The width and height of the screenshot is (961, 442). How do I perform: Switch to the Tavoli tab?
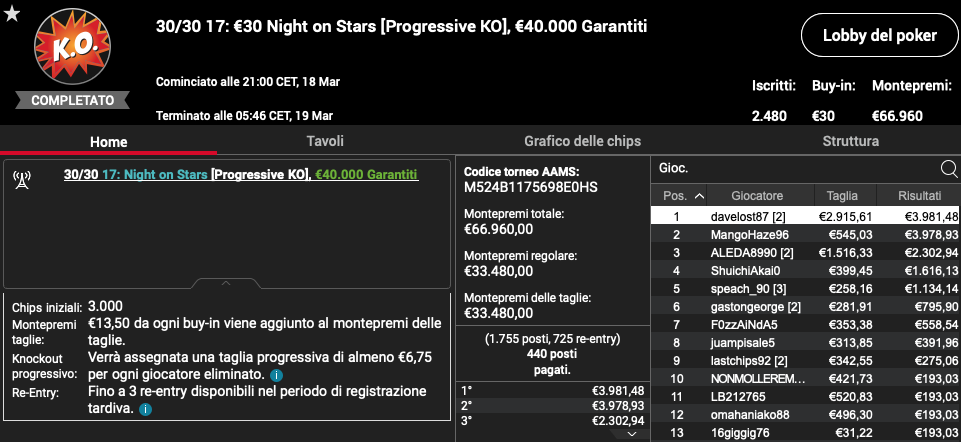point(325,141)
